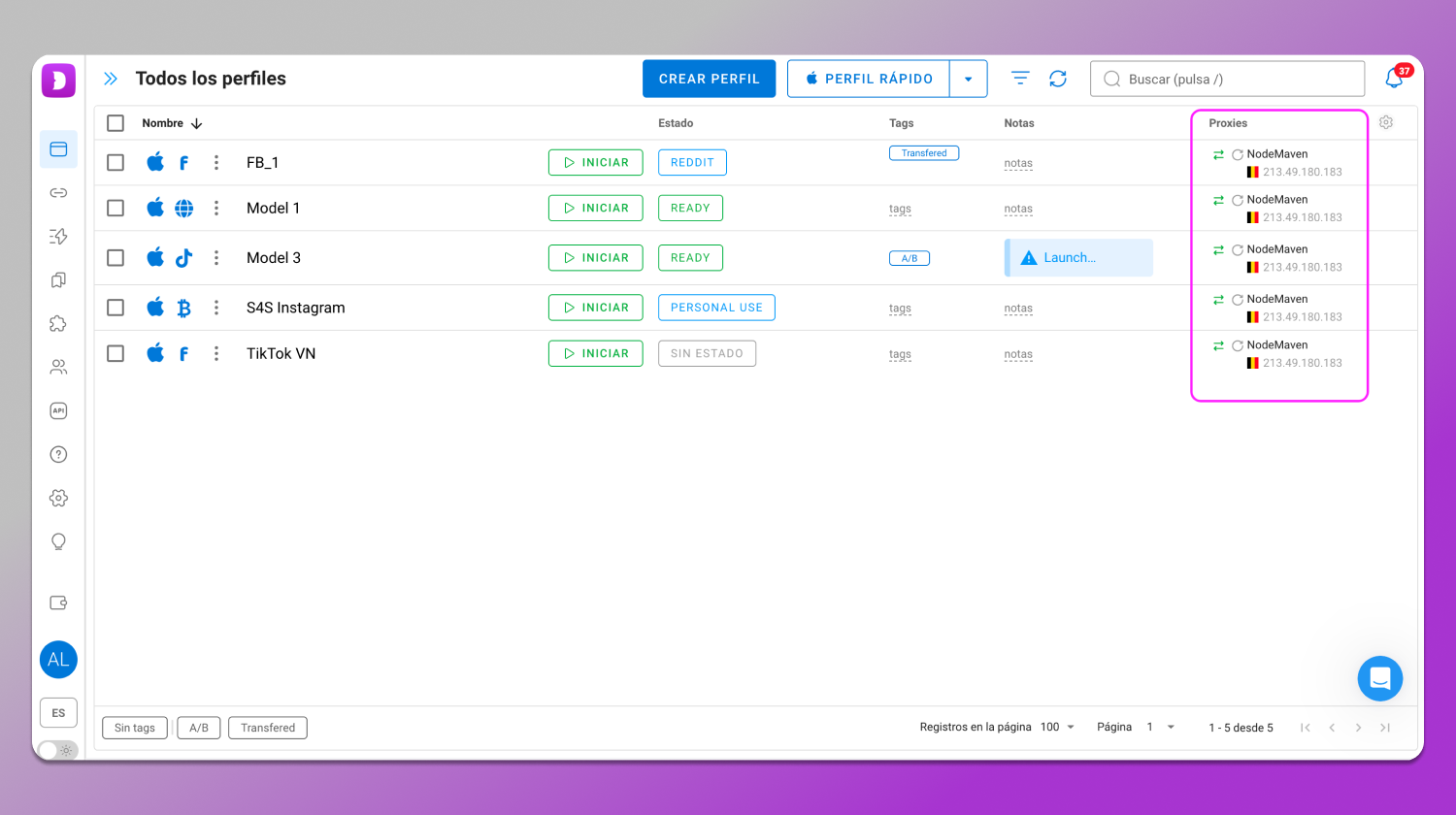Open the live chat support bubble

(1379, 679)
